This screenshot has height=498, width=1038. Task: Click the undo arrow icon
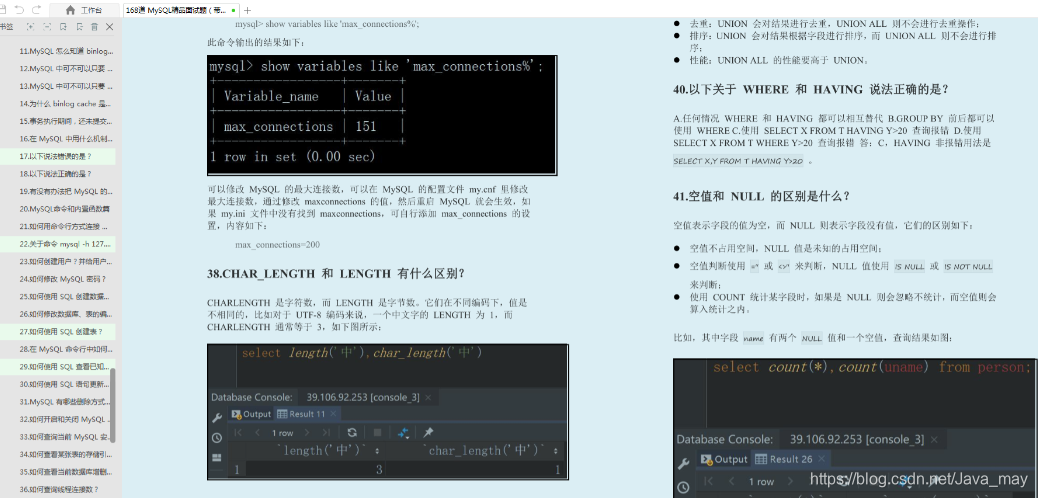point(20,10)
